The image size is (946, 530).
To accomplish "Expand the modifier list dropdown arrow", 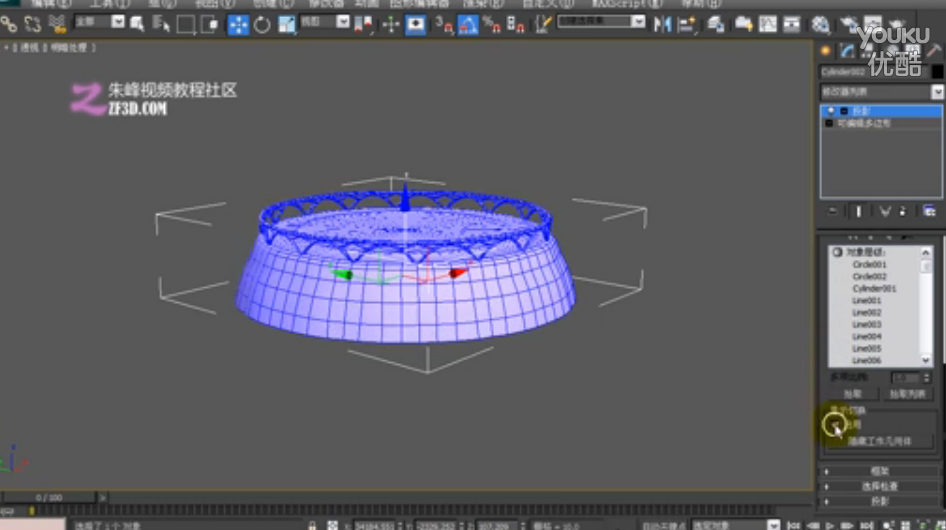I will coord(937,92).
